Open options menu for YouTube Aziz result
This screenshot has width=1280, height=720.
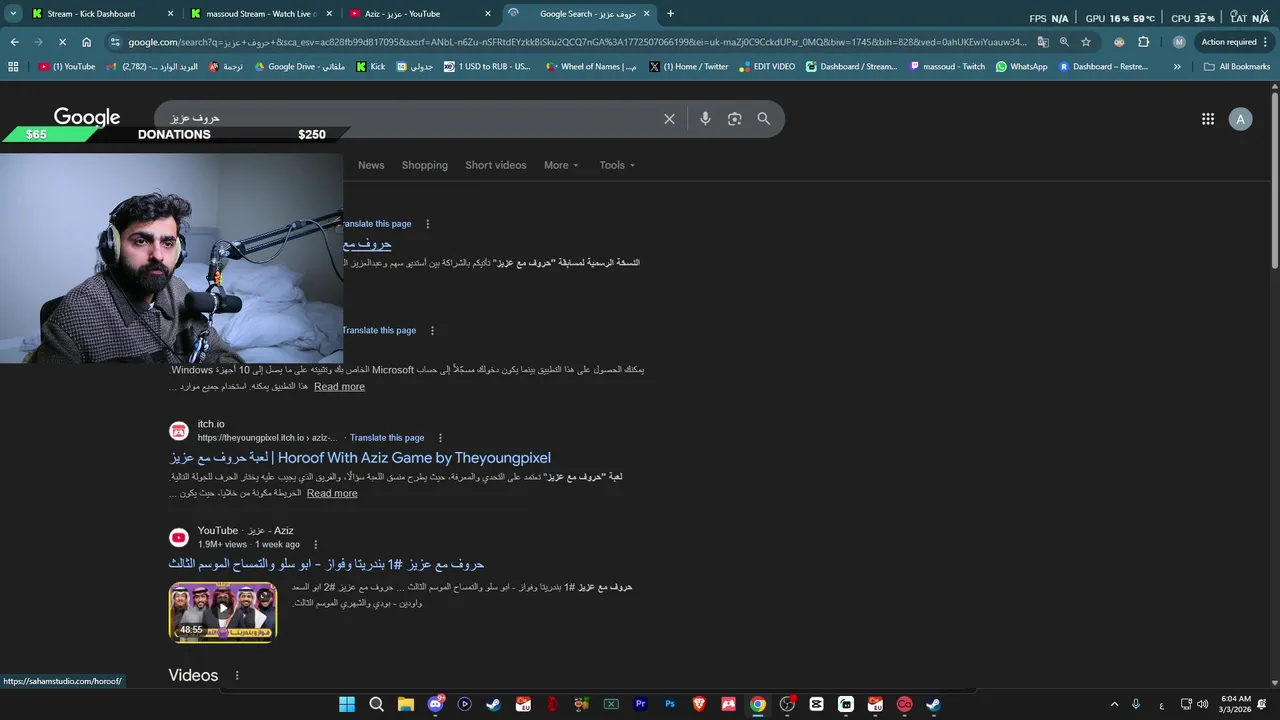[x=316, y=545]
